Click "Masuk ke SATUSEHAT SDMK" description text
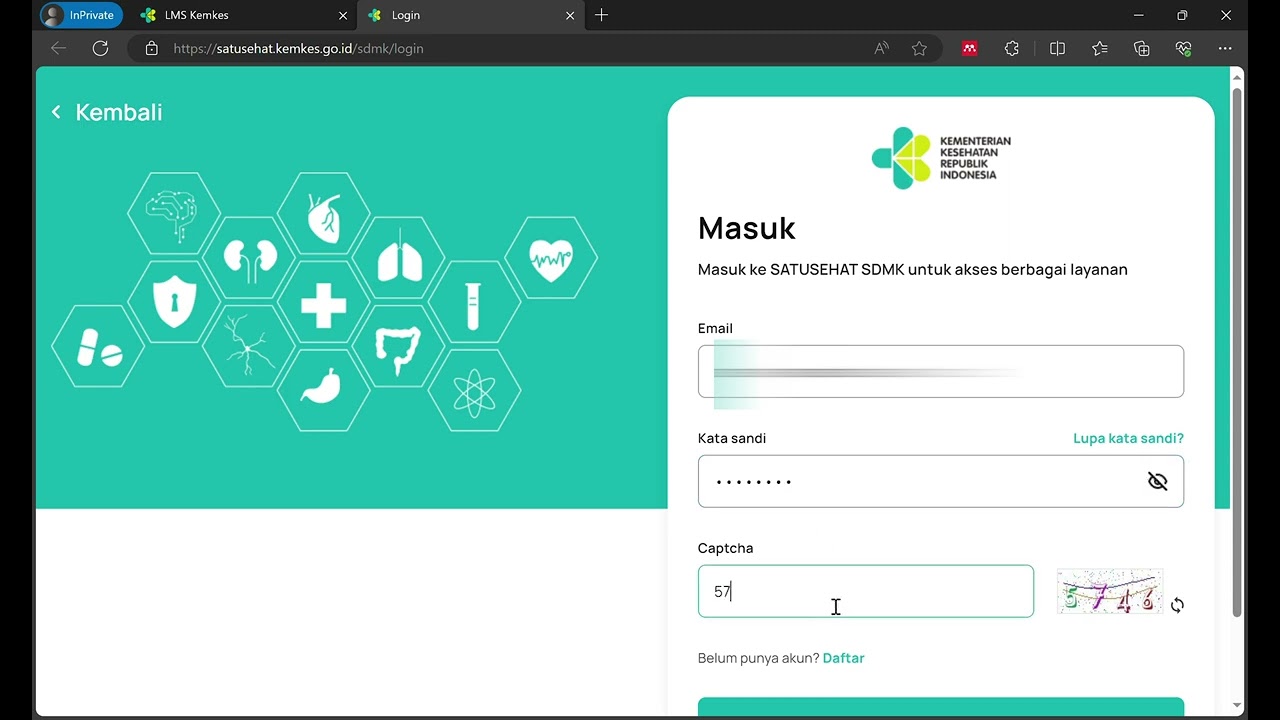The height and width of the screenshot is (720, 1280). click(x=912, y=269)
